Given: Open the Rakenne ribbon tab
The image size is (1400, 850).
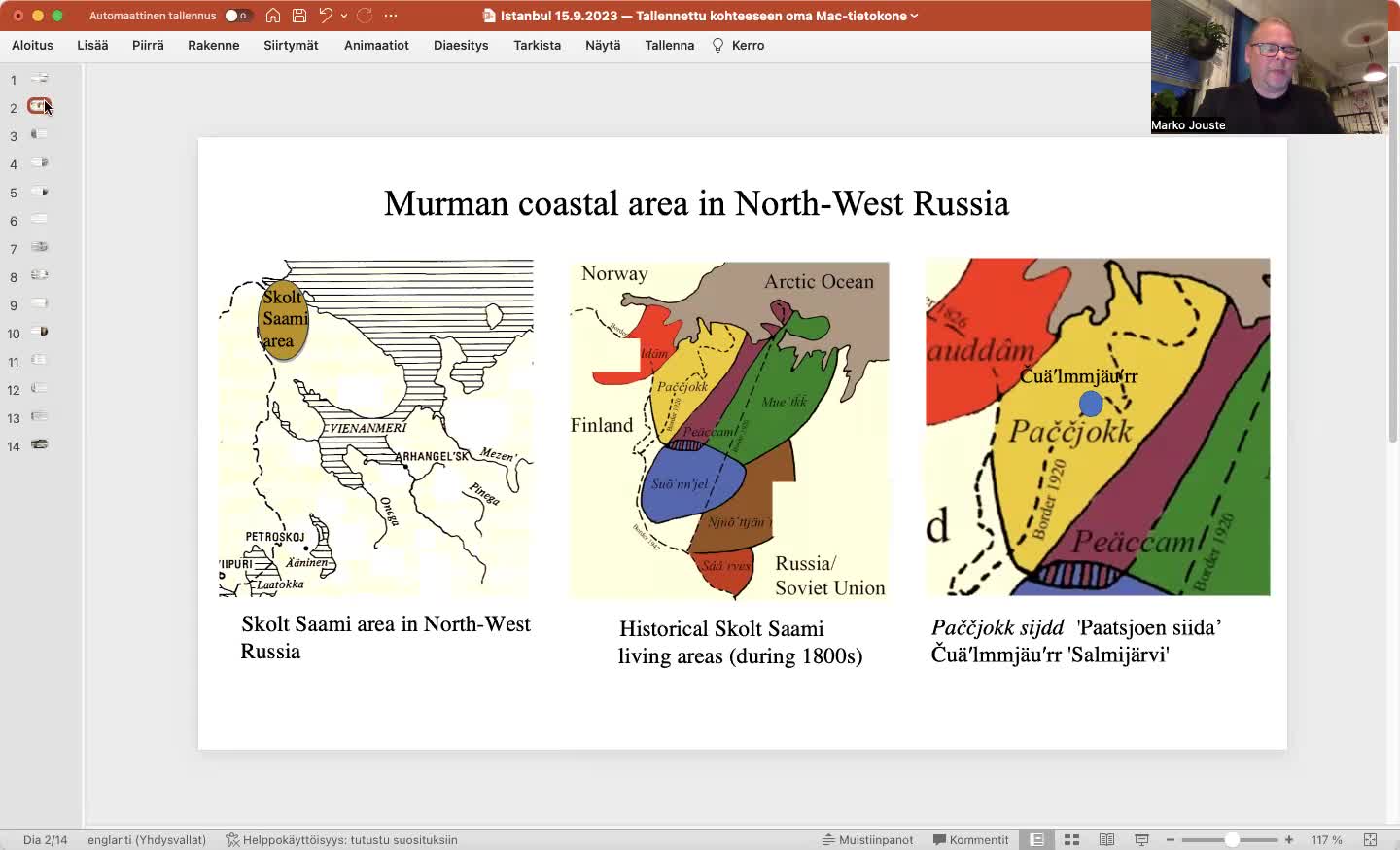Looking at the screenshot, I should (x=214, y=45).
